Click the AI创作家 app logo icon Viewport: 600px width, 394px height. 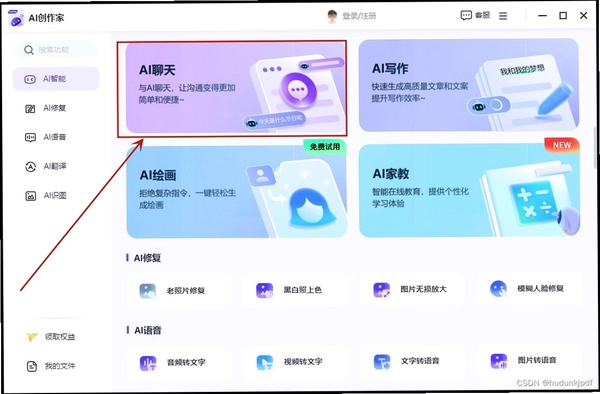click(16, 18)
